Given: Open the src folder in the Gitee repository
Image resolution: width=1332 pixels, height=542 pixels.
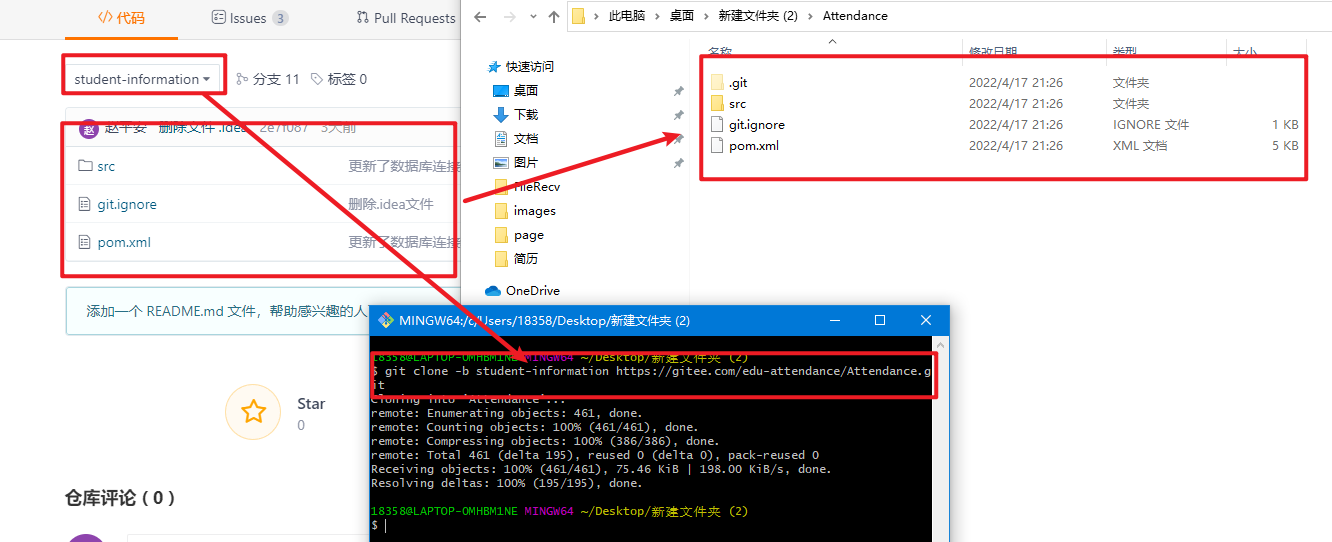Looking at the screenshot, I should coord(106,166).
